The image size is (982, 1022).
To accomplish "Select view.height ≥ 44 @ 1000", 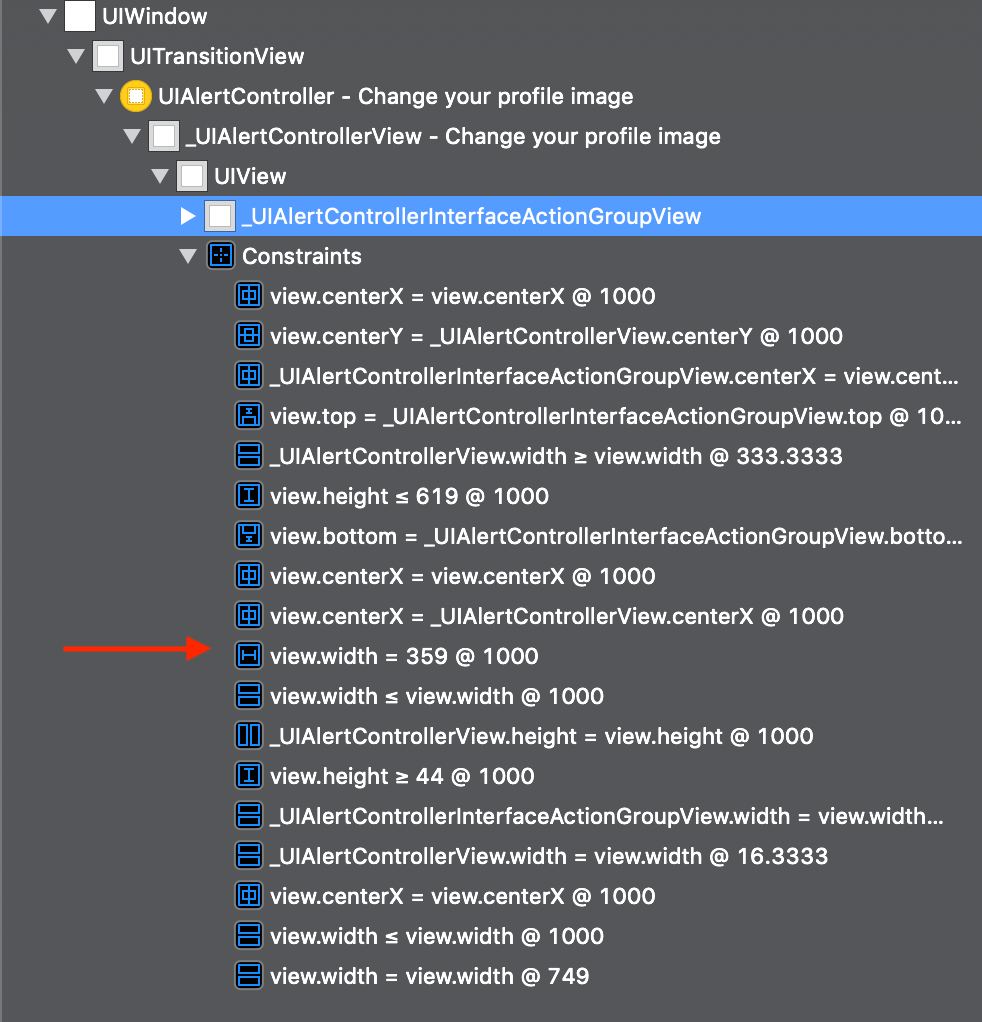I will (402, 776).
